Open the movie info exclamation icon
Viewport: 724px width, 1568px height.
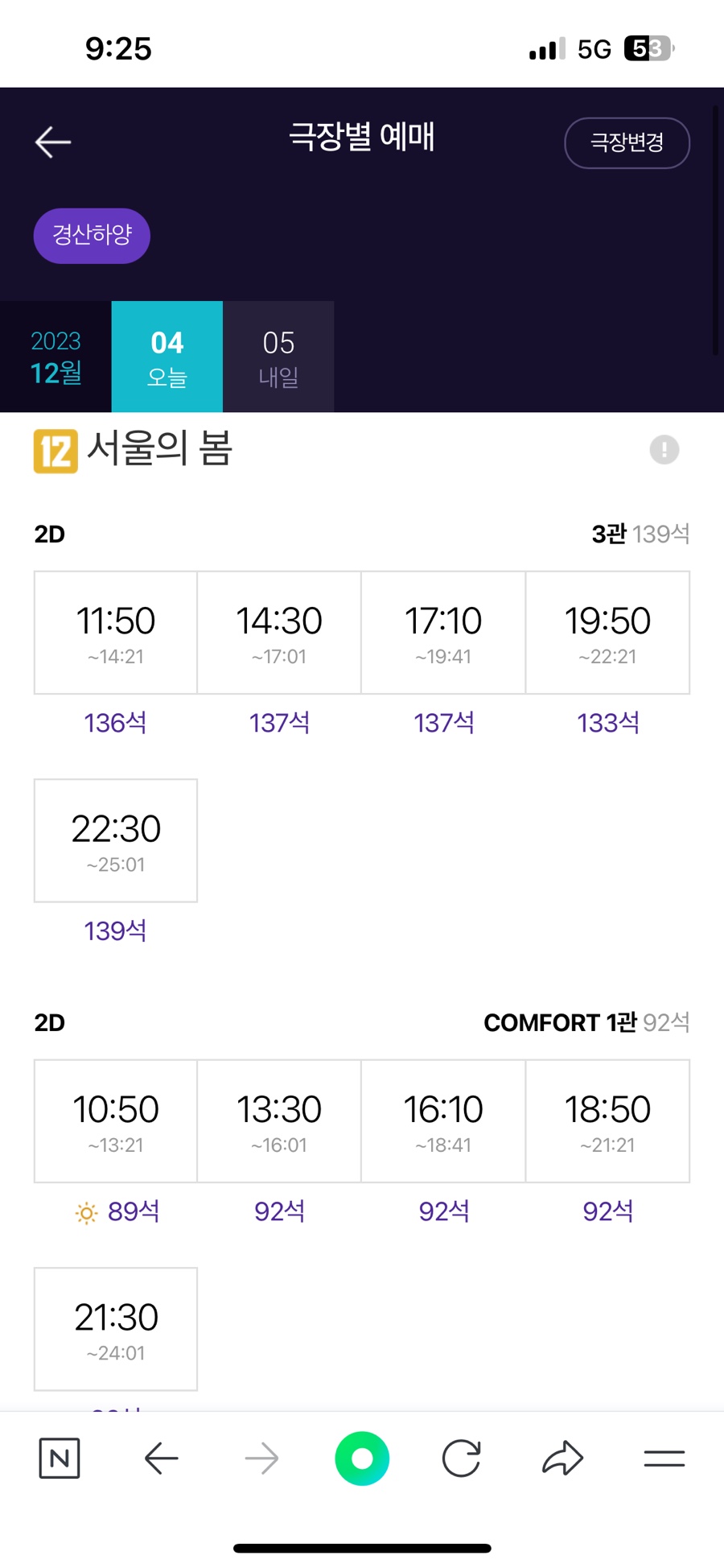[x=664, y=449]
